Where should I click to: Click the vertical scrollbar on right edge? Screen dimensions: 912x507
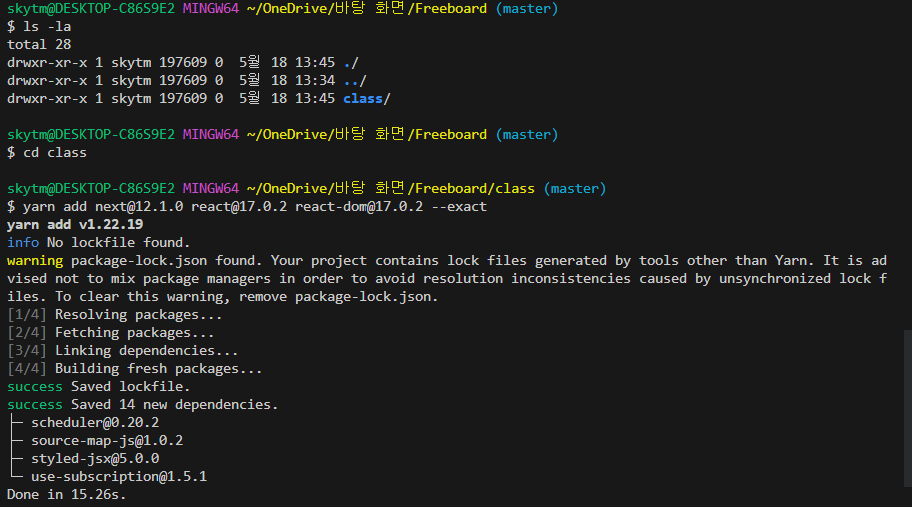tap(908, 408)
